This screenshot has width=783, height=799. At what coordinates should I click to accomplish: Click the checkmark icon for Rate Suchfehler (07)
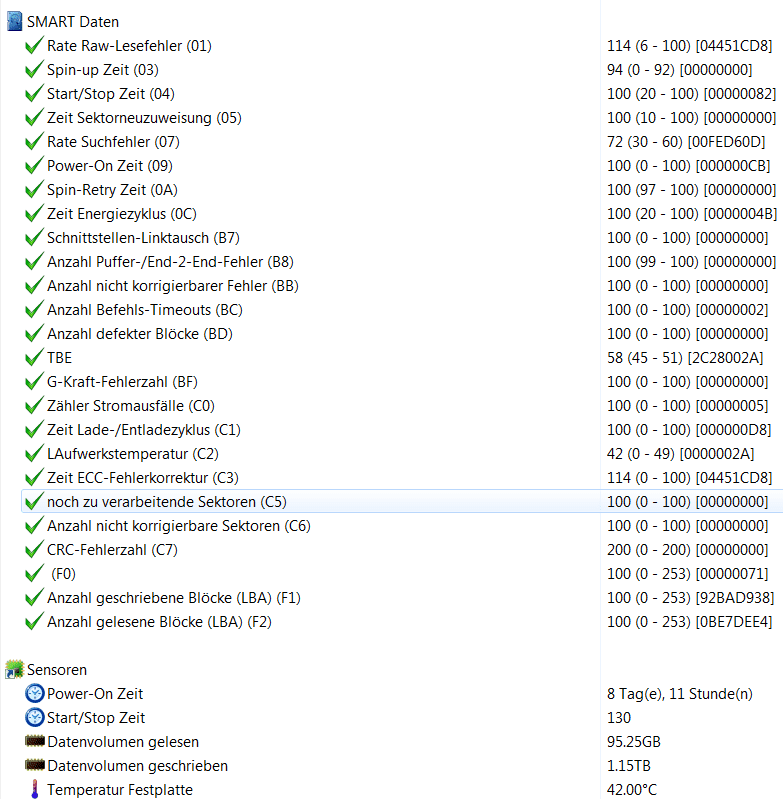34,141
